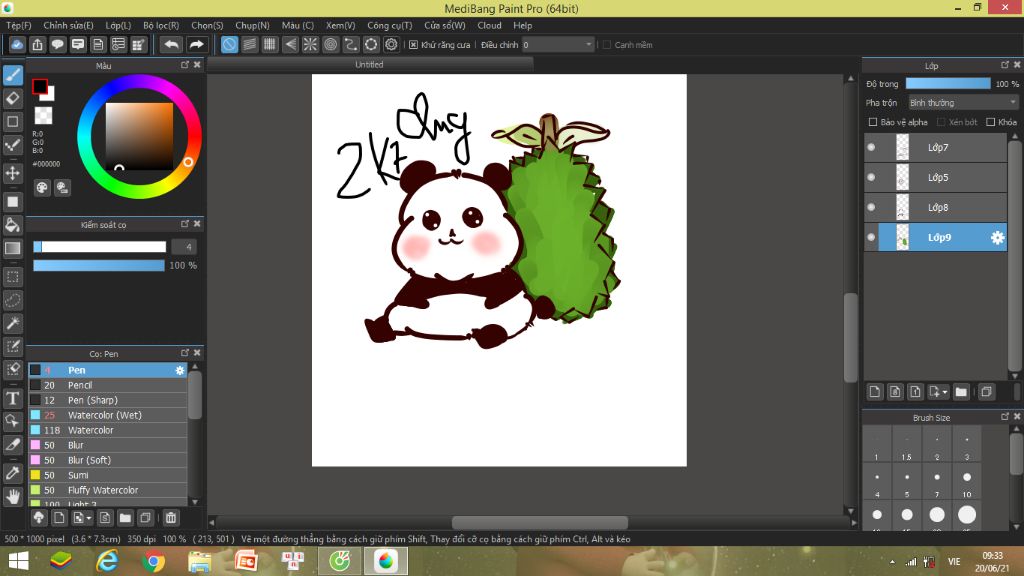Adjust the Độ trong opacity slider
The image size is (1024, 576).
948,84
